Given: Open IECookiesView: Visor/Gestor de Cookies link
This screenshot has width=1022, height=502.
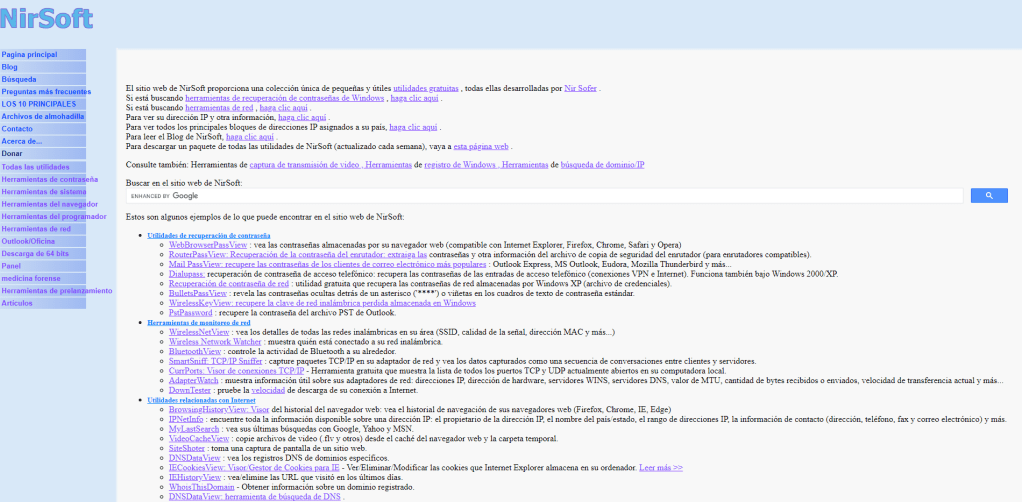Looking at the screenshot, I should pos(254,467).
